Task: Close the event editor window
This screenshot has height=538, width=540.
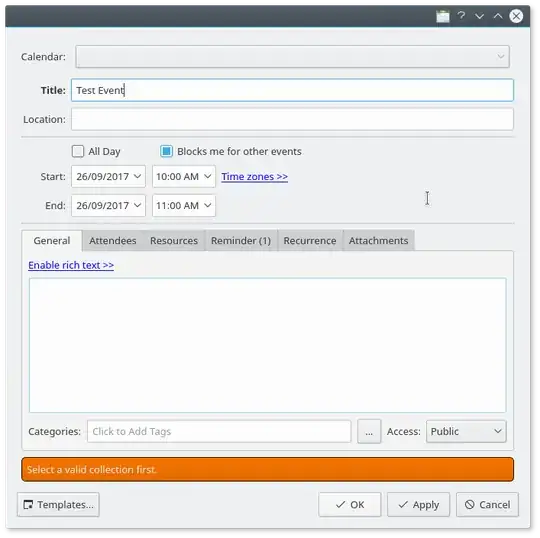Action: (516, 16)
